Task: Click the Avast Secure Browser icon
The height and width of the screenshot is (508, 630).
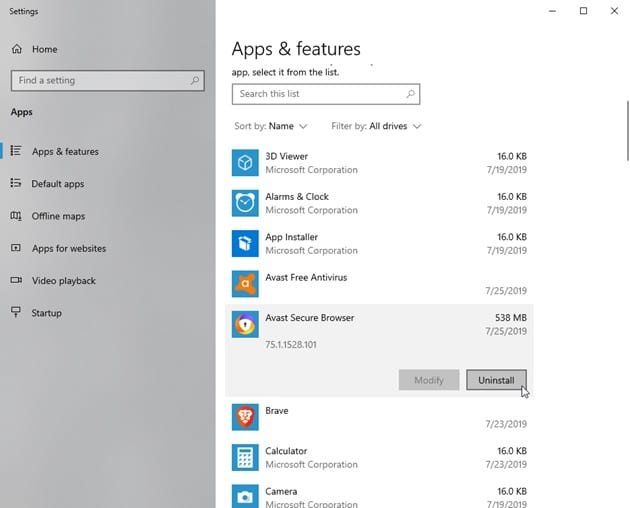Action: point(245,324)
